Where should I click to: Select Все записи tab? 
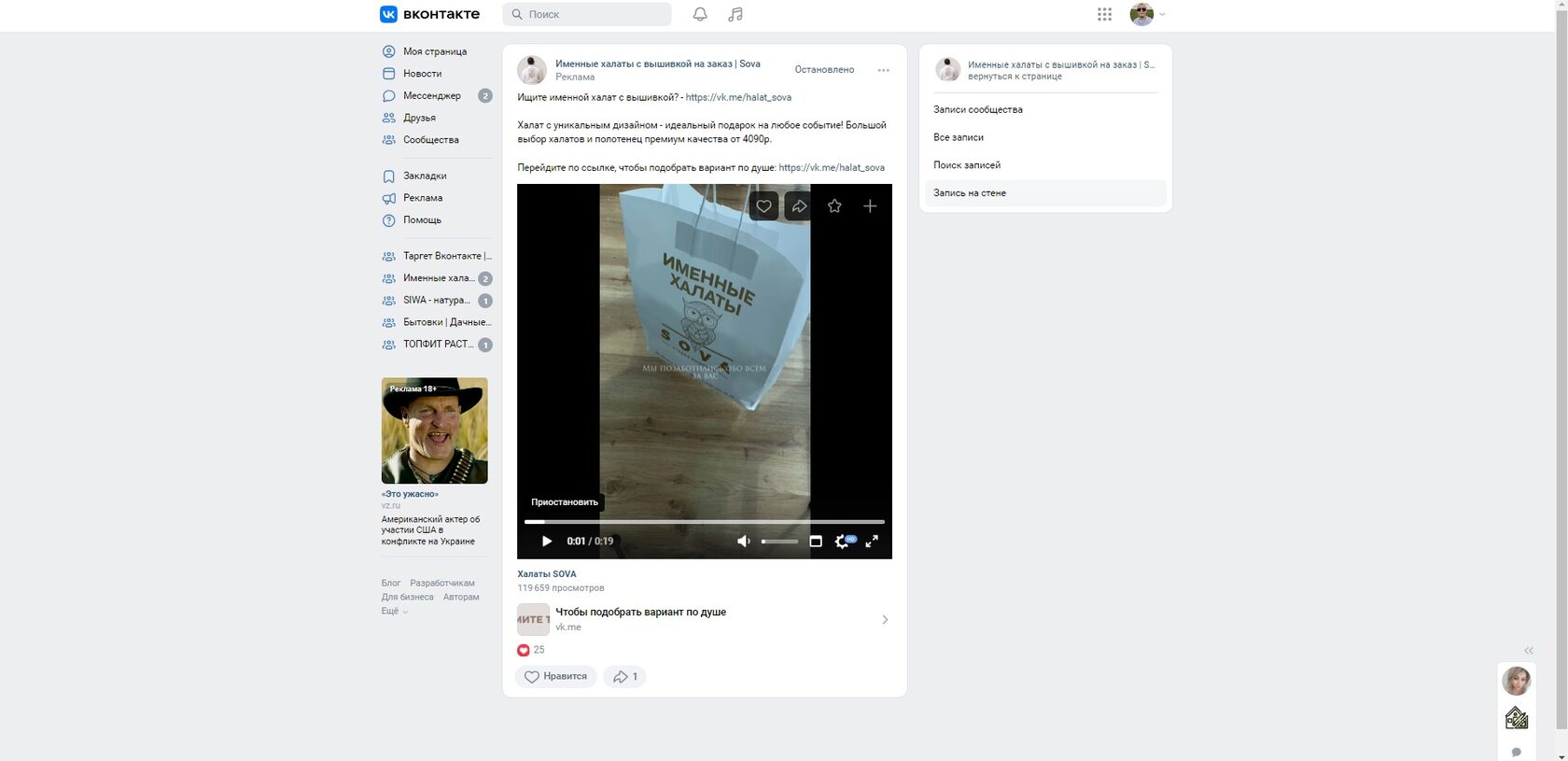pos(1045,137)
